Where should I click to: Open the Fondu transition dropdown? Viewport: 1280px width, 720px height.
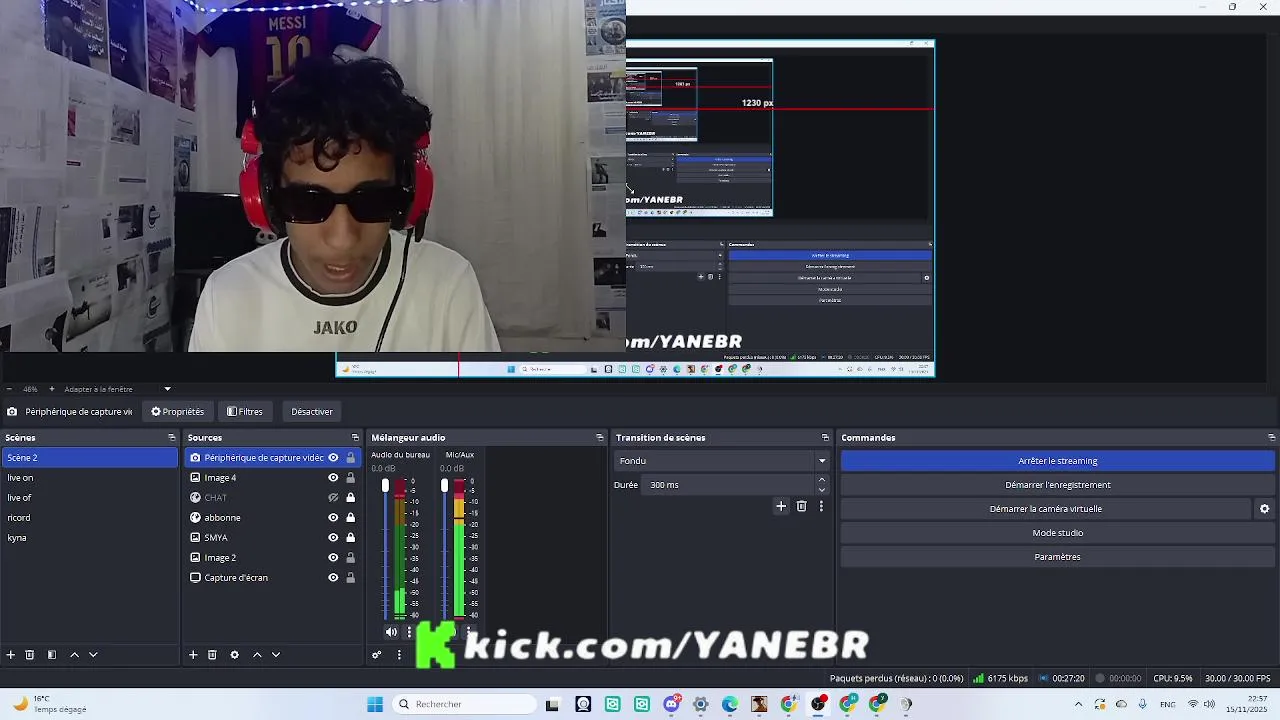pos(722,461)
